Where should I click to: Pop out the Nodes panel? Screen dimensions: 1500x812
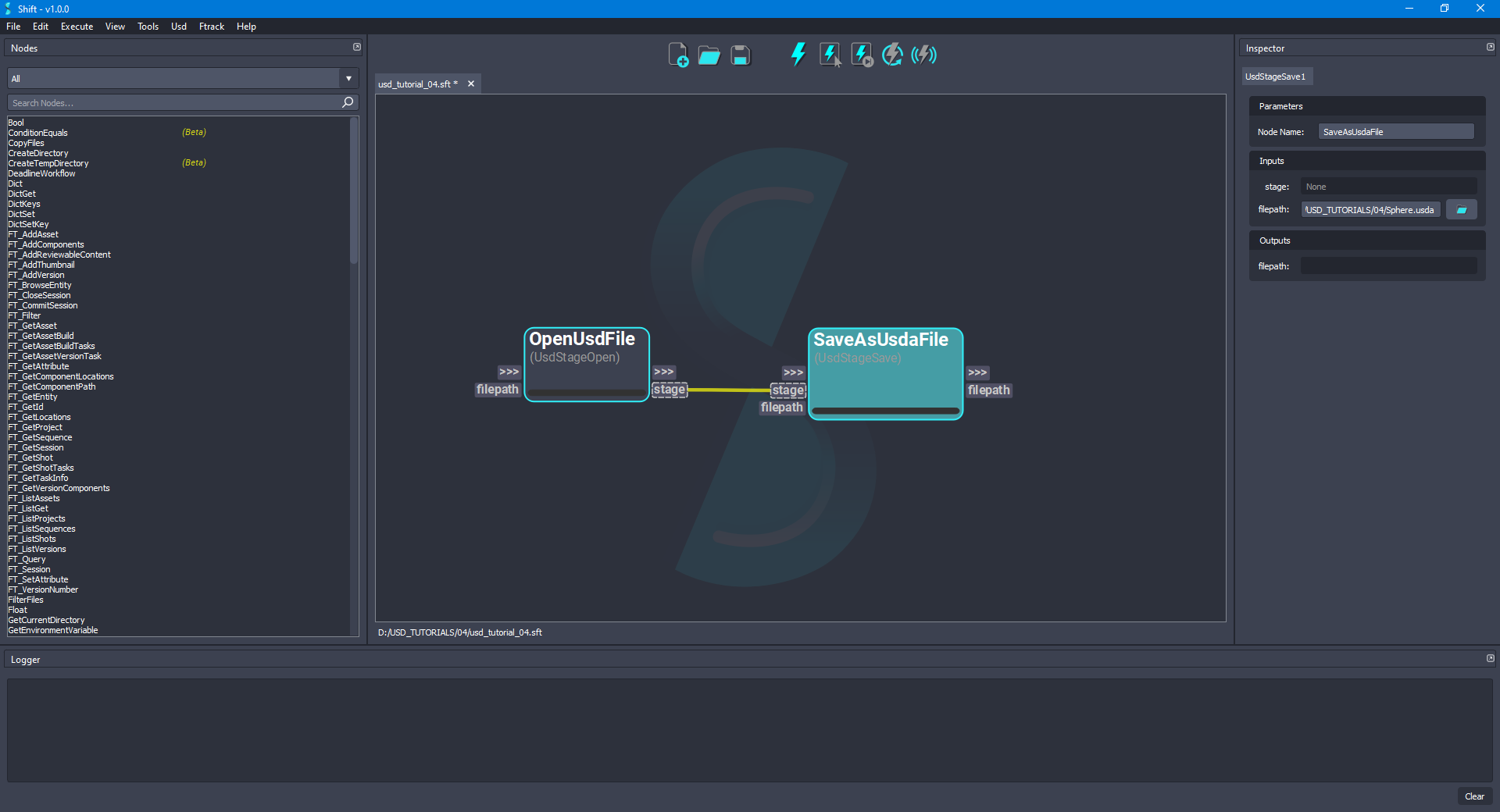(x=357, y=47)
